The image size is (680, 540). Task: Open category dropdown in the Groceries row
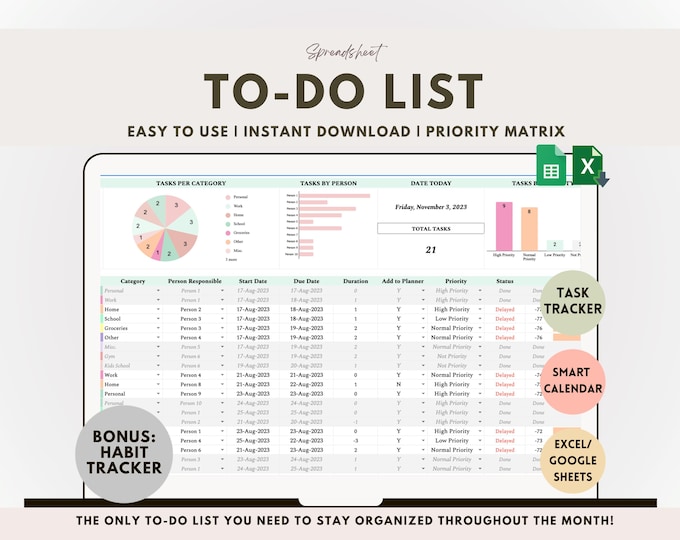click(x=158, y=328)
